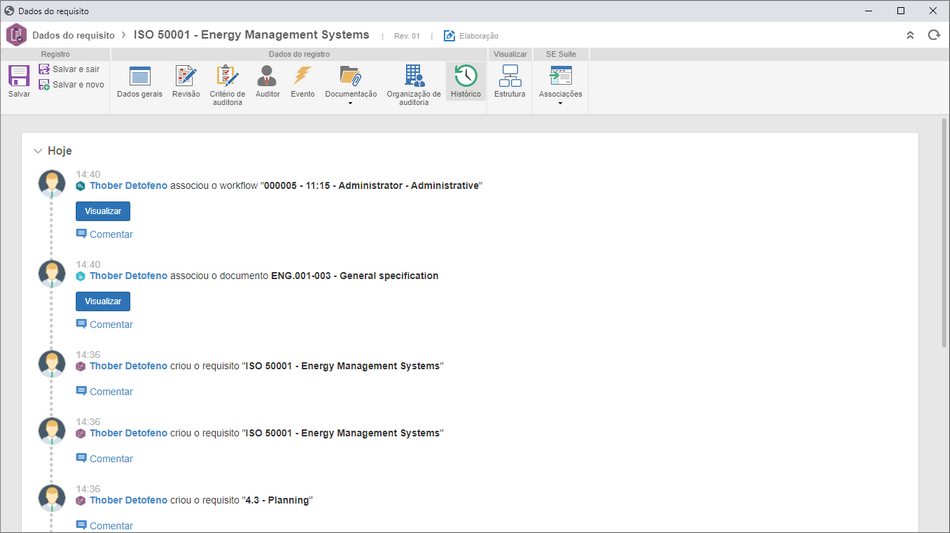The height and width of the screenshot is (533, 950).
Task: Select the workflow name "000005 - 11:15 - Administrator - Administrative"
Action: click(x=372, y=186)
